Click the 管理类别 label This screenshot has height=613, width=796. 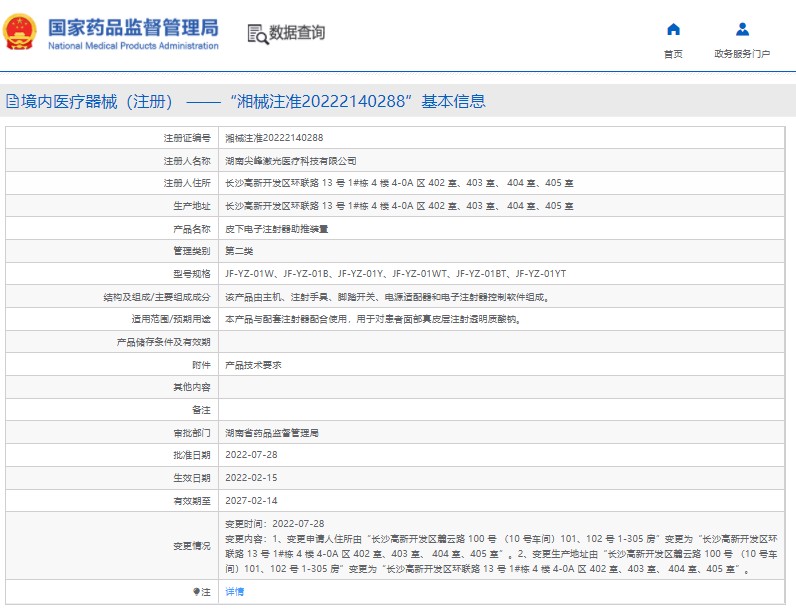pyautogui.click(x=191, y=251)
